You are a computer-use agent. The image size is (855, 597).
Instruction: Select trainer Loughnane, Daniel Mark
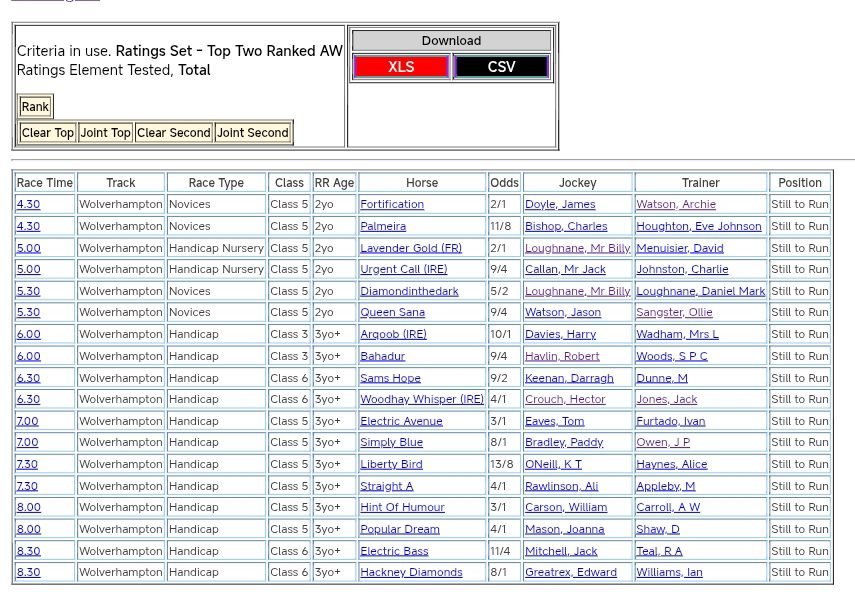(x=700, y=291)
